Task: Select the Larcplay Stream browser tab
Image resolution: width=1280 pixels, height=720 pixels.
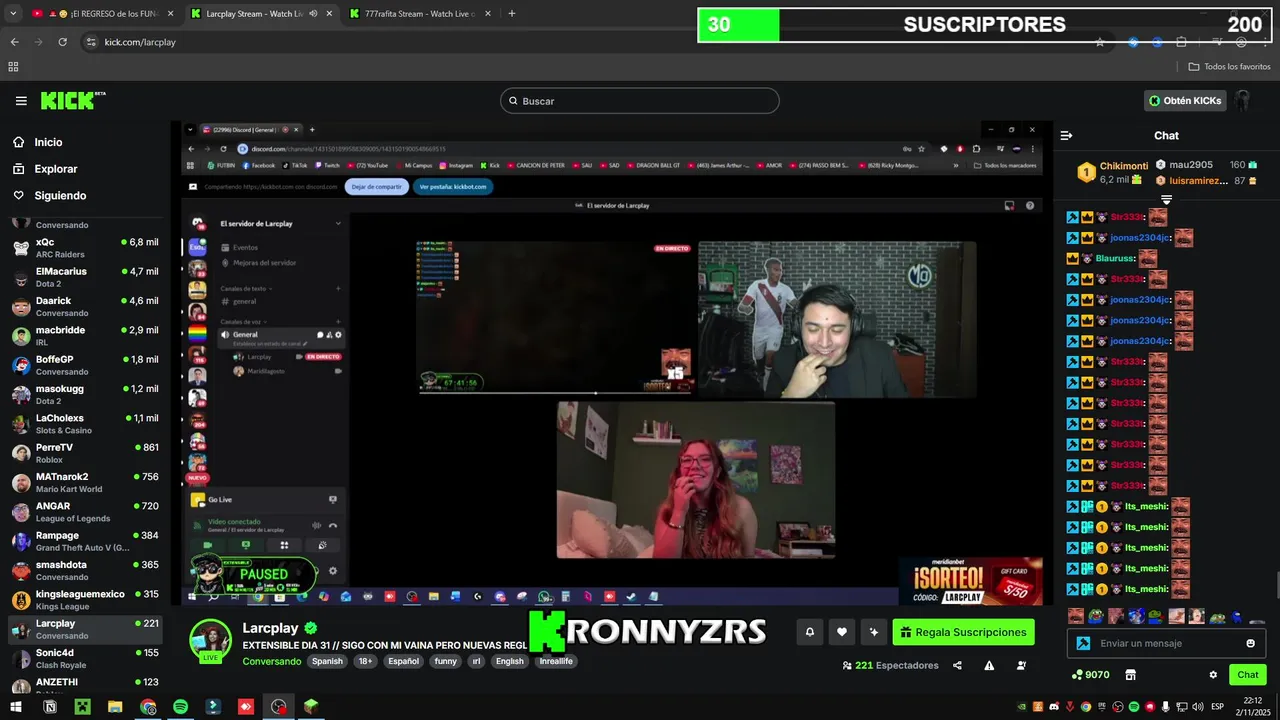Action: coord(260,14)
